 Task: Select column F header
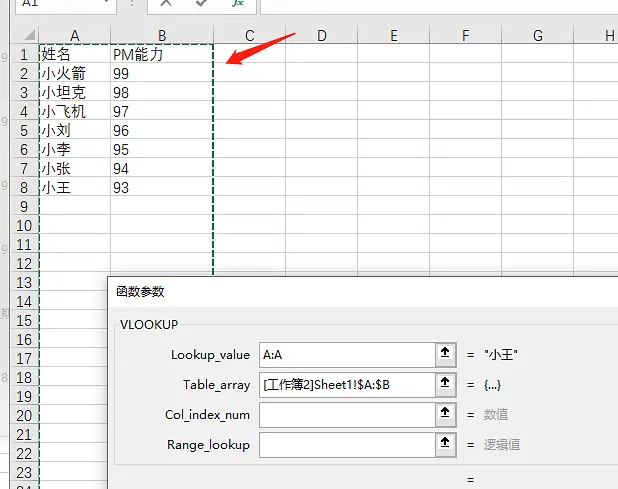(465, 35)
